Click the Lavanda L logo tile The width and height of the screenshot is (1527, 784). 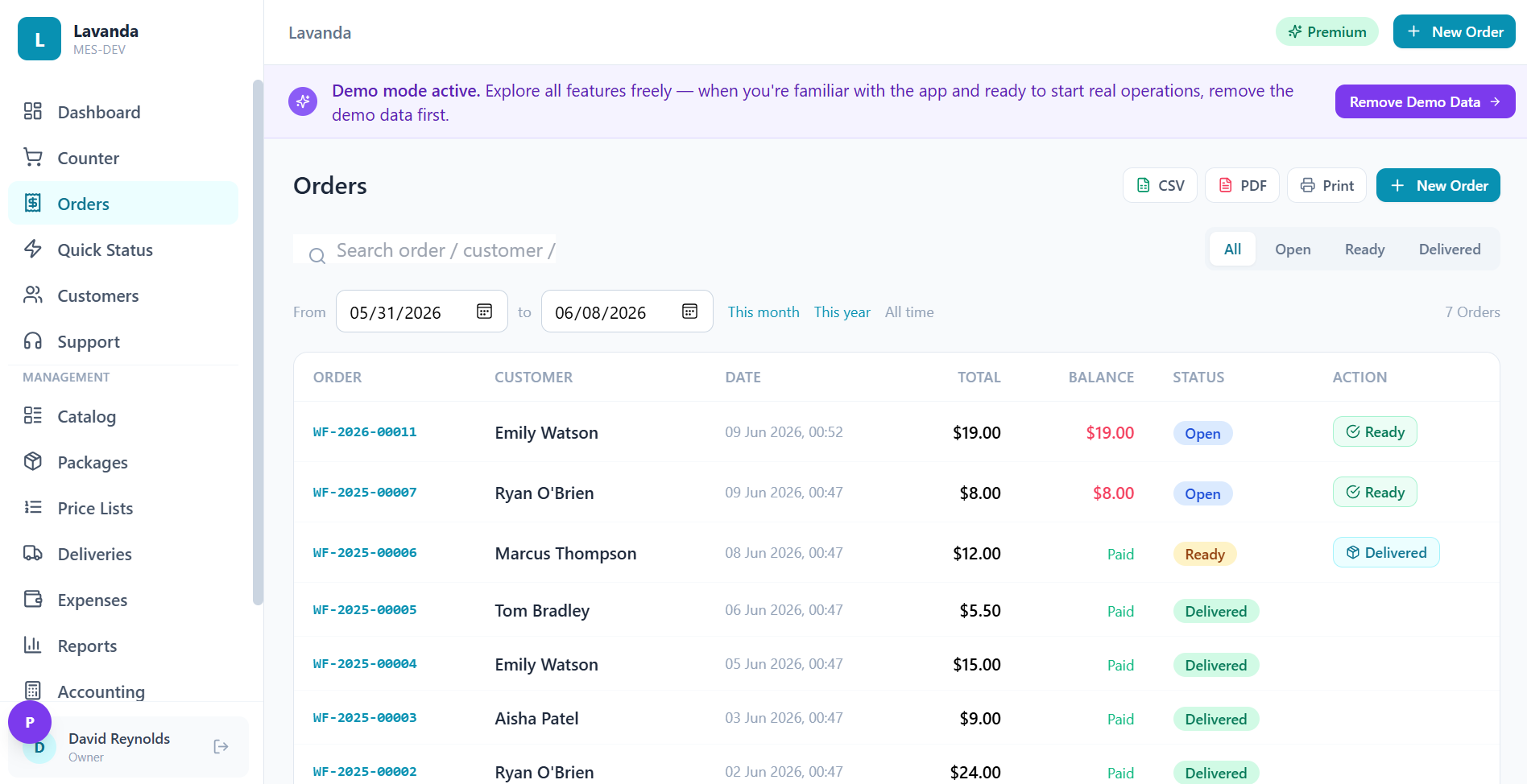coord(39,39)
